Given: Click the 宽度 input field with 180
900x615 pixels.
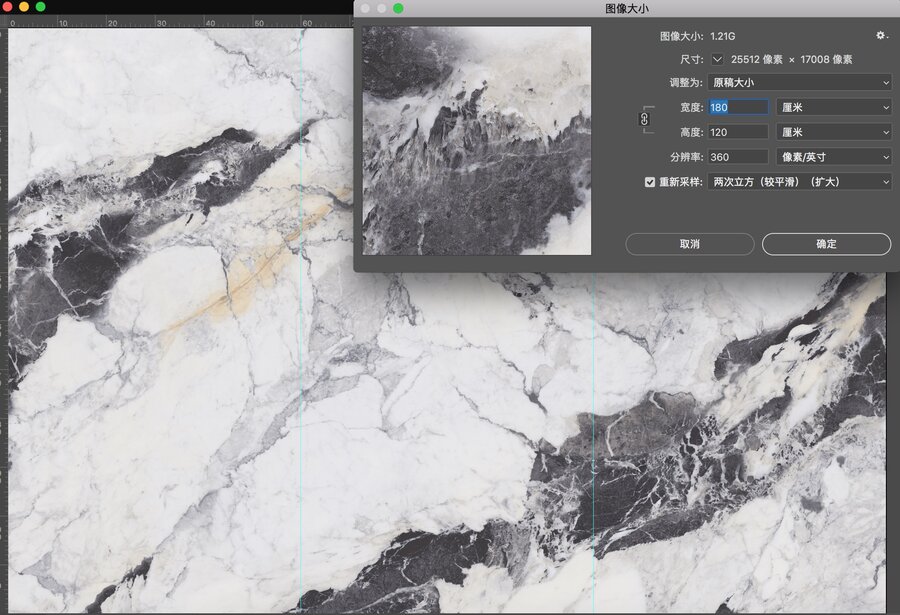Looking at the screenshot, I should (x=738, y=107).
